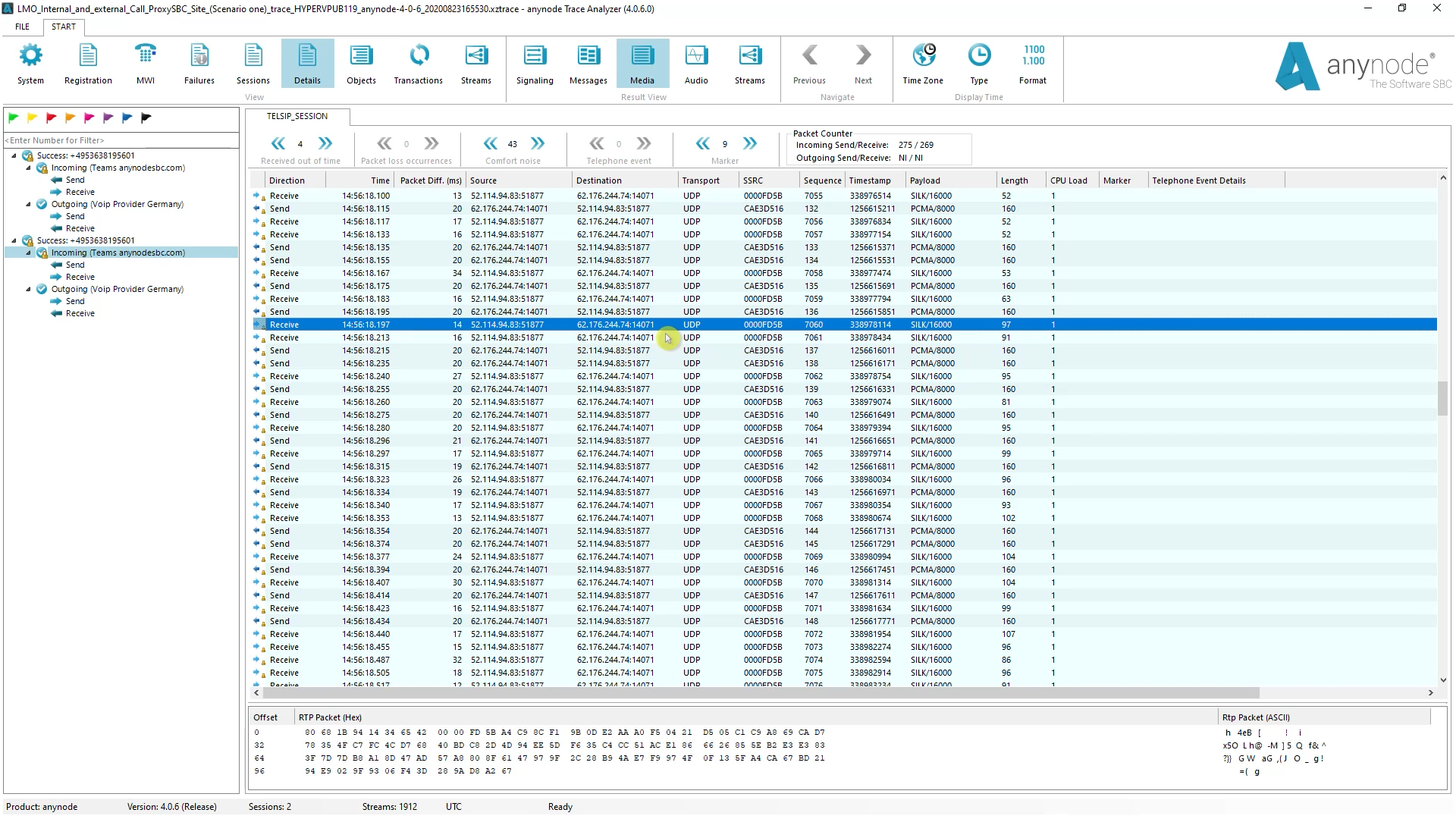
Task: Change the Time Zone setting
Action: tap(923, 64)
